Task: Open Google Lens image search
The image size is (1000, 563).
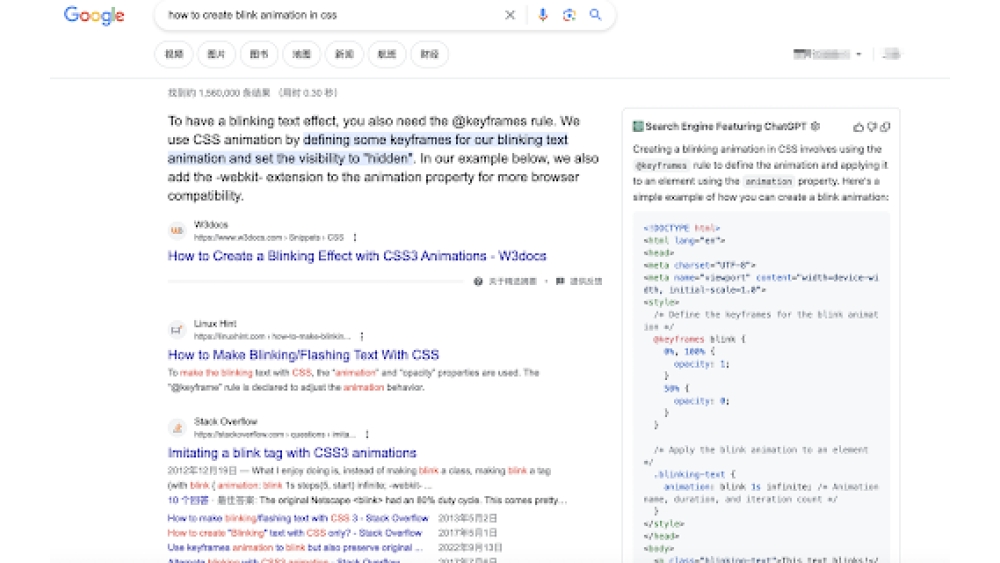Action: coord(569,15)
